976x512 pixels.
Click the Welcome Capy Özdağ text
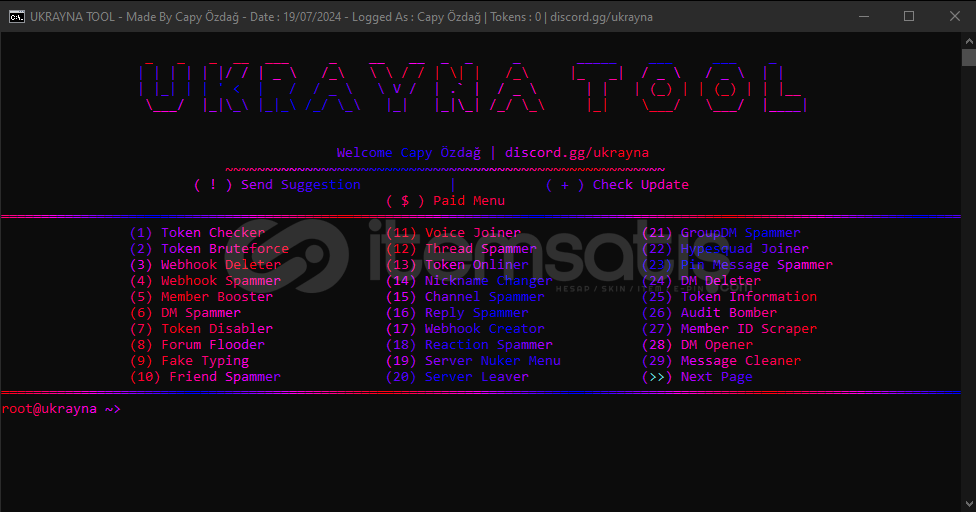click(409, 152)
